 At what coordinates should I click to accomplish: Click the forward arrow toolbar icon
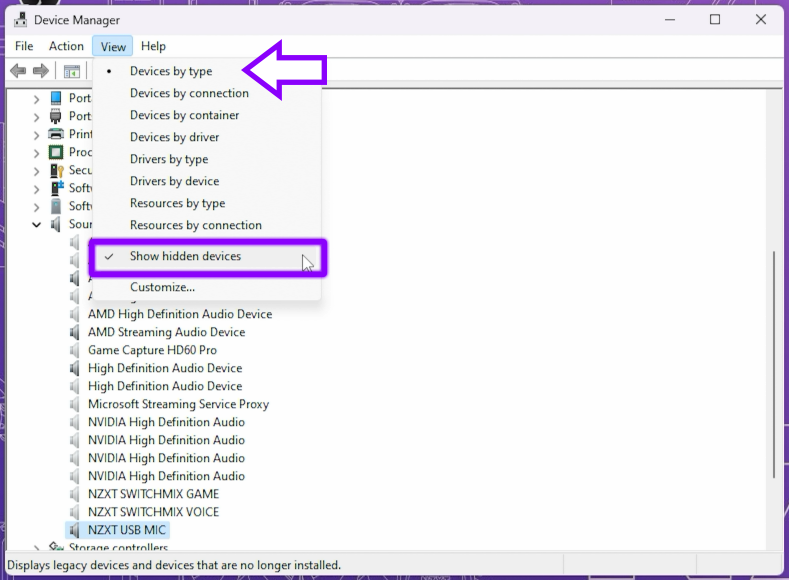tap(41, 71)
